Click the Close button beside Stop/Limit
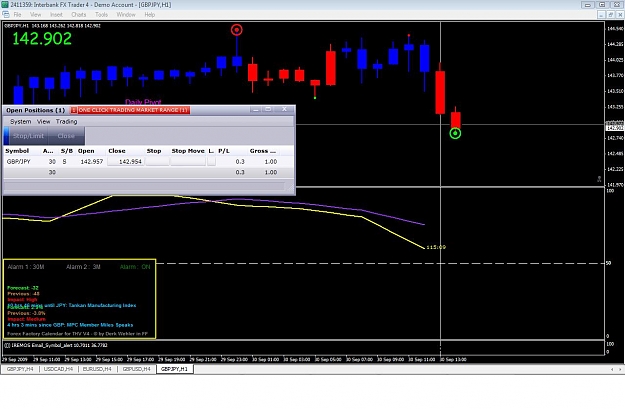Viewport: 625px width, 409px height. pyautogui.click(x=66, y=136)
